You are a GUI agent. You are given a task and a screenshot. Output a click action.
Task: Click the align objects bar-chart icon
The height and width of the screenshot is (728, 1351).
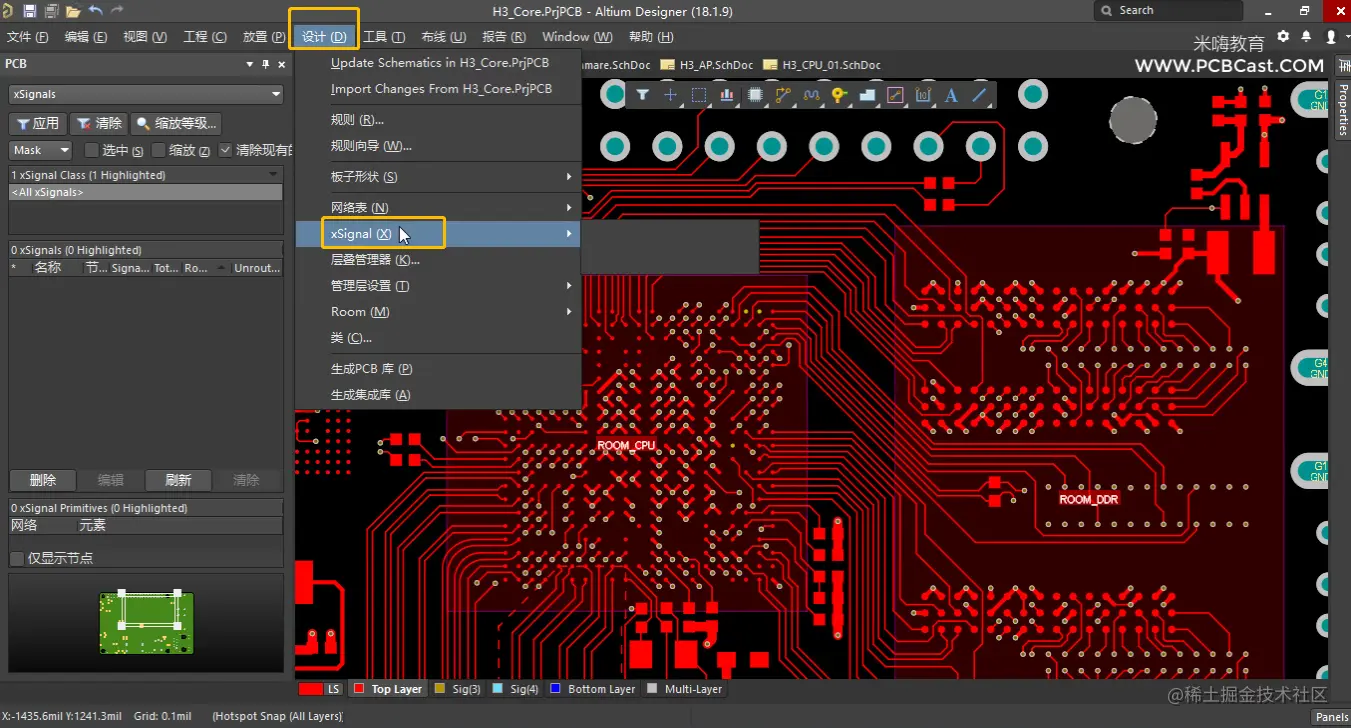pyautogui.click(x=727, y=95)
